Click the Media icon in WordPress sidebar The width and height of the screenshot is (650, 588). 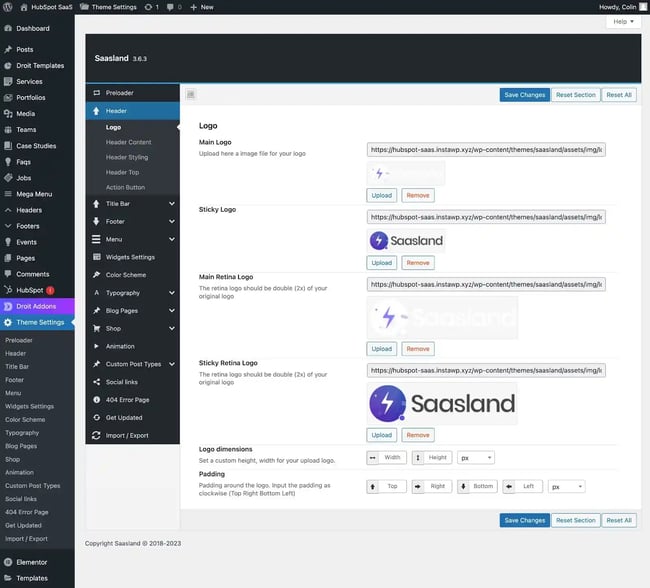pyautogui.click(x=8, y=114)
